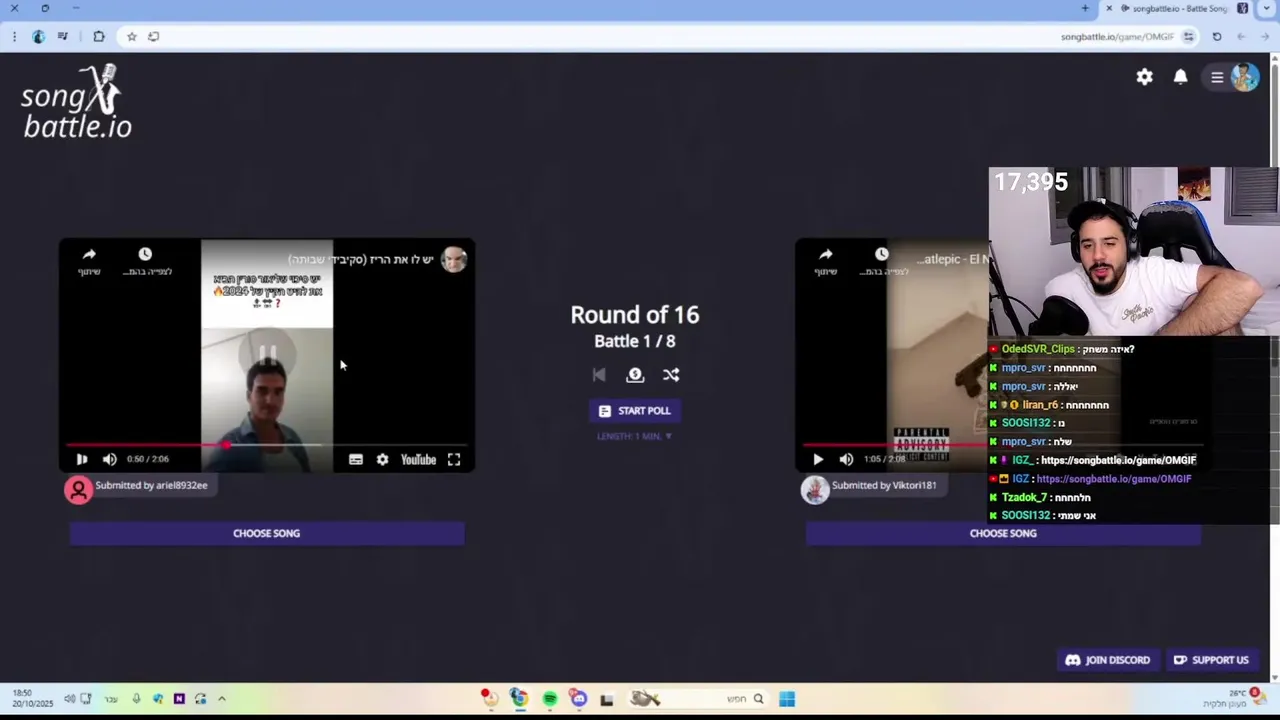Open the weather widget on taskbar

(x=1237, y=698)
